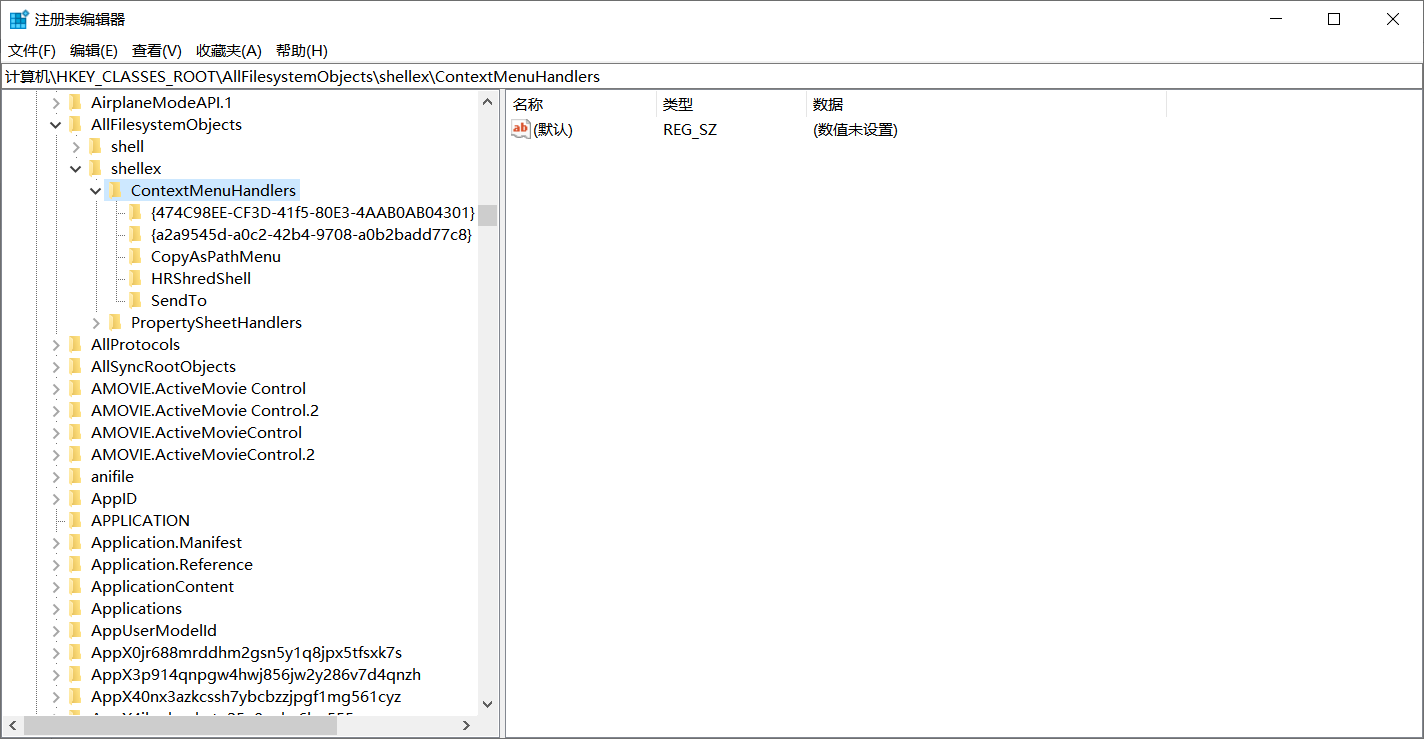Open the 查看(V) view menu
This screenshot has height=739, width=1424.
pos(156,51)
